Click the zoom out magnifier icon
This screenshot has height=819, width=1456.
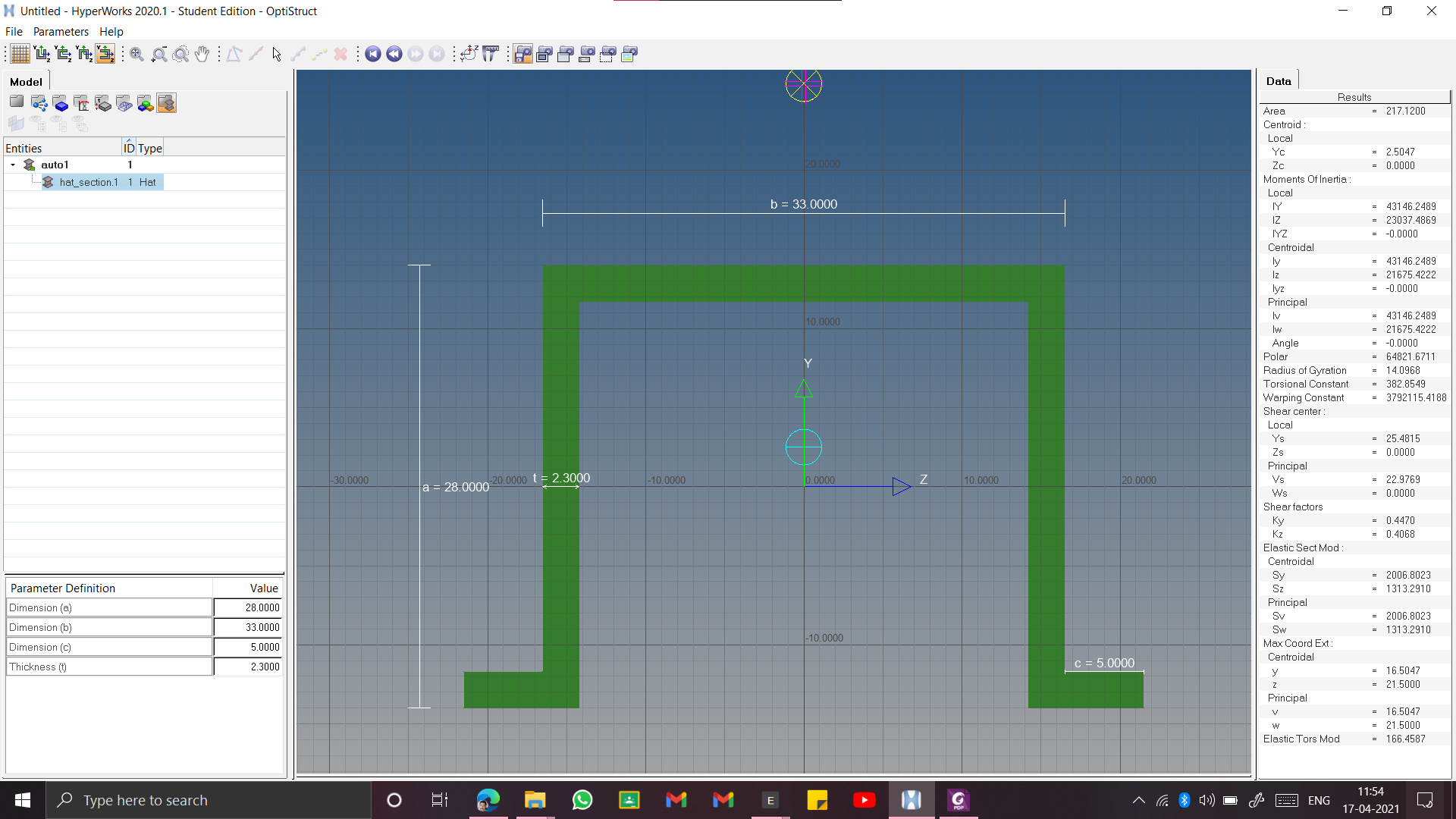point(158,54)
